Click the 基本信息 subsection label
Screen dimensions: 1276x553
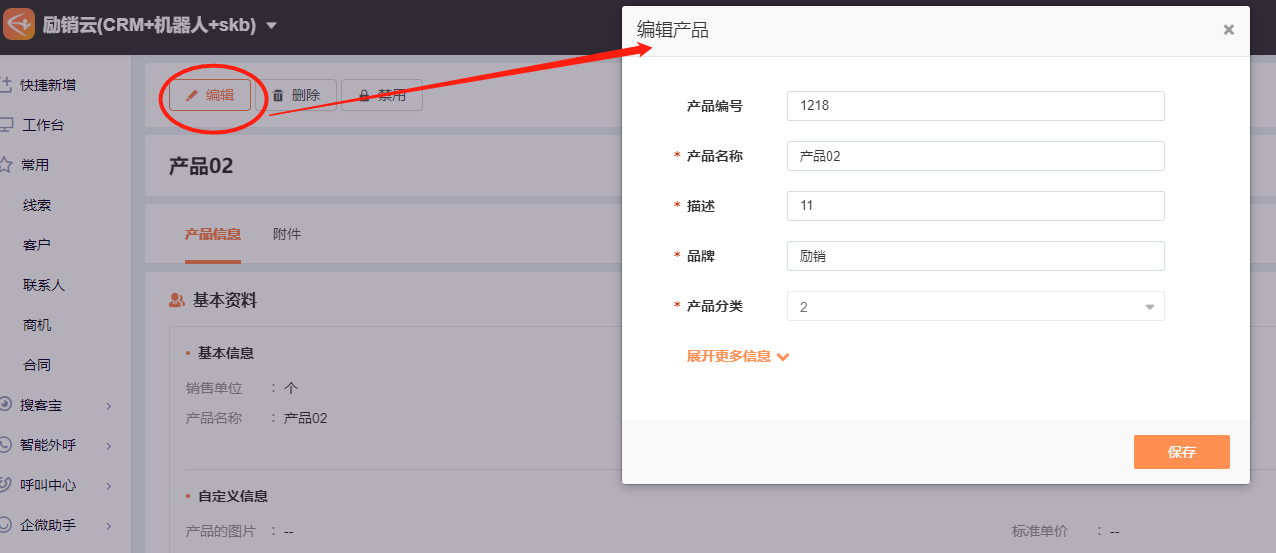pyautogui.click(x=226, y=353)
